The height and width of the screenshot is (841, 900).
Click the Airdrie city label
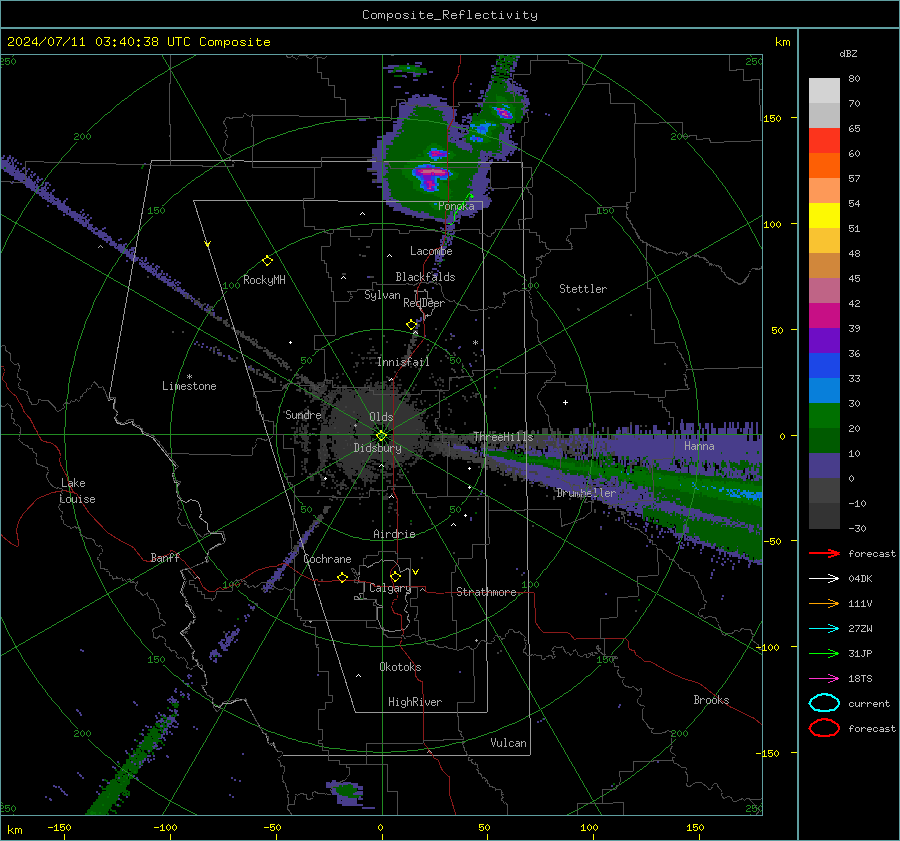click(x=394, y=534)
